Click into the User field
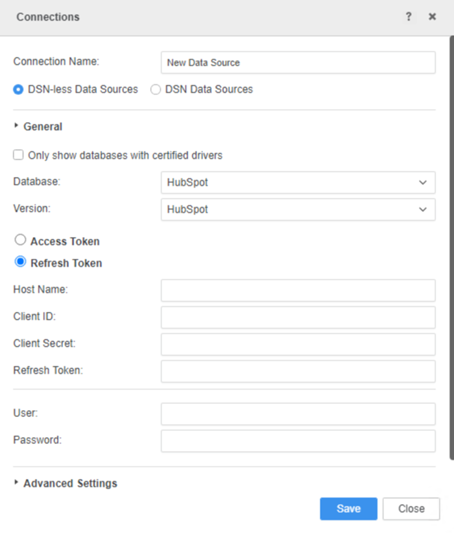 (x=298, y=414)
